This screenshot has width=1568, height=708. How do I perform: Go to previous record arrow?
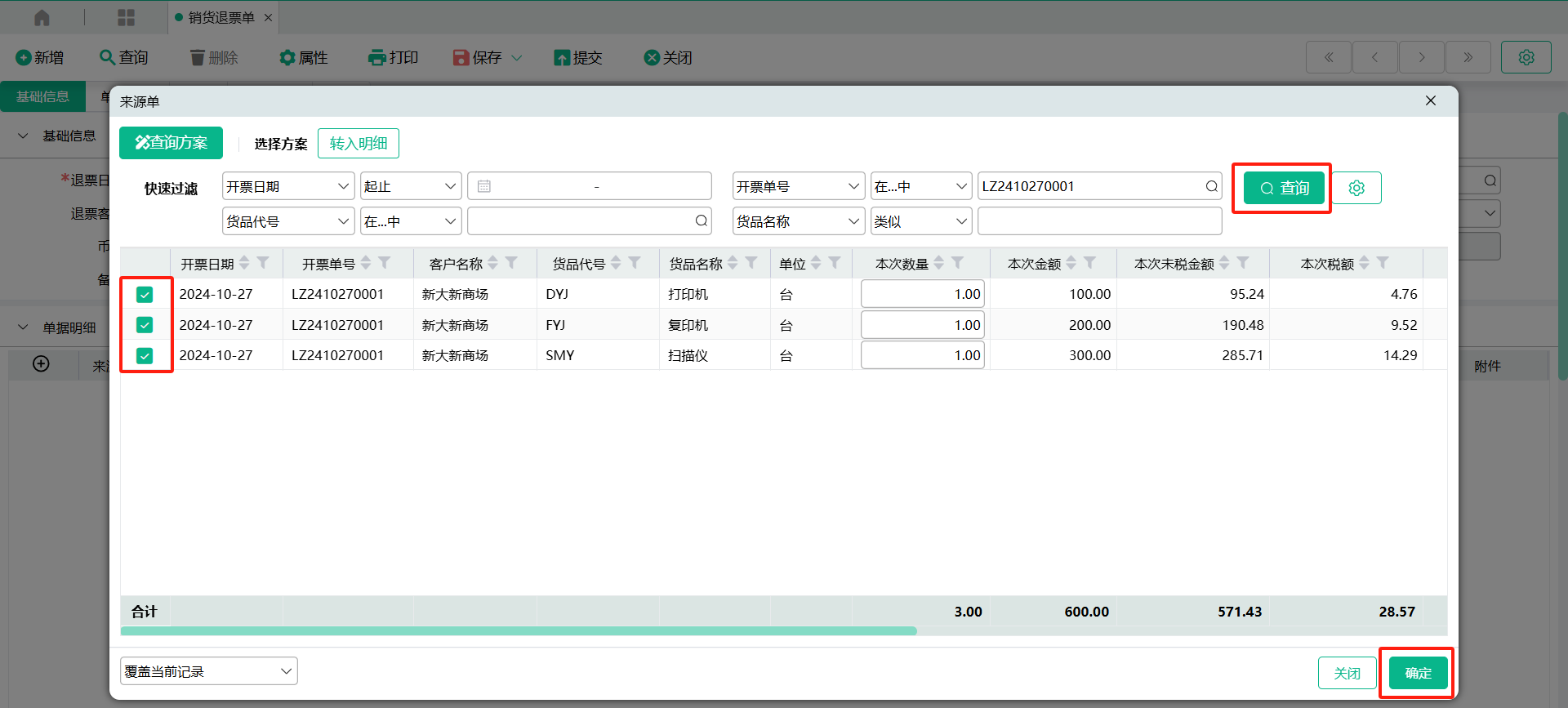click(1375, 57)
